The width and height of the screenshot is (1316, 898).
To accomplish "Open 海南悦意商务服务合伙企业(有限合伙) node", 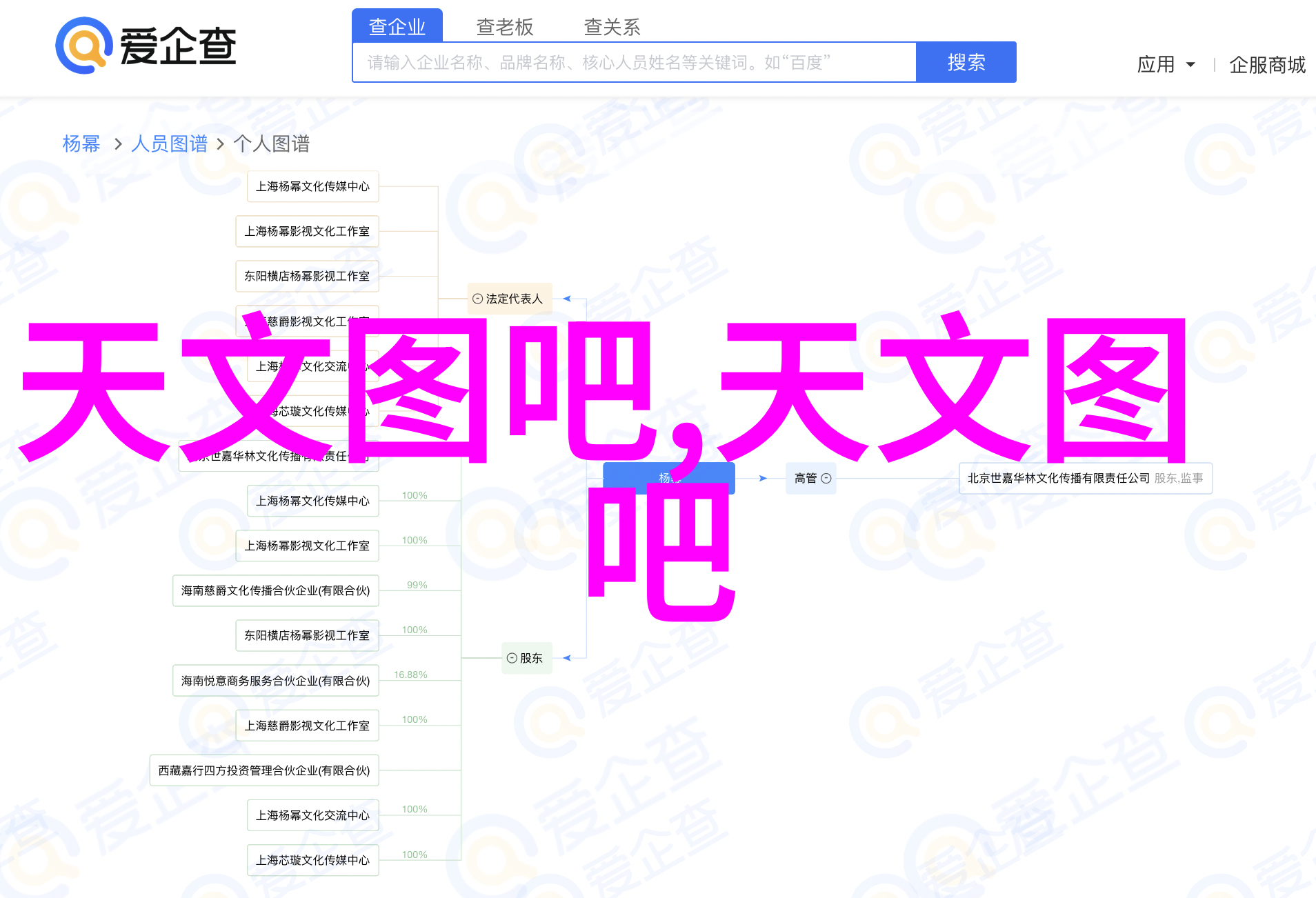I will (276, 681).
